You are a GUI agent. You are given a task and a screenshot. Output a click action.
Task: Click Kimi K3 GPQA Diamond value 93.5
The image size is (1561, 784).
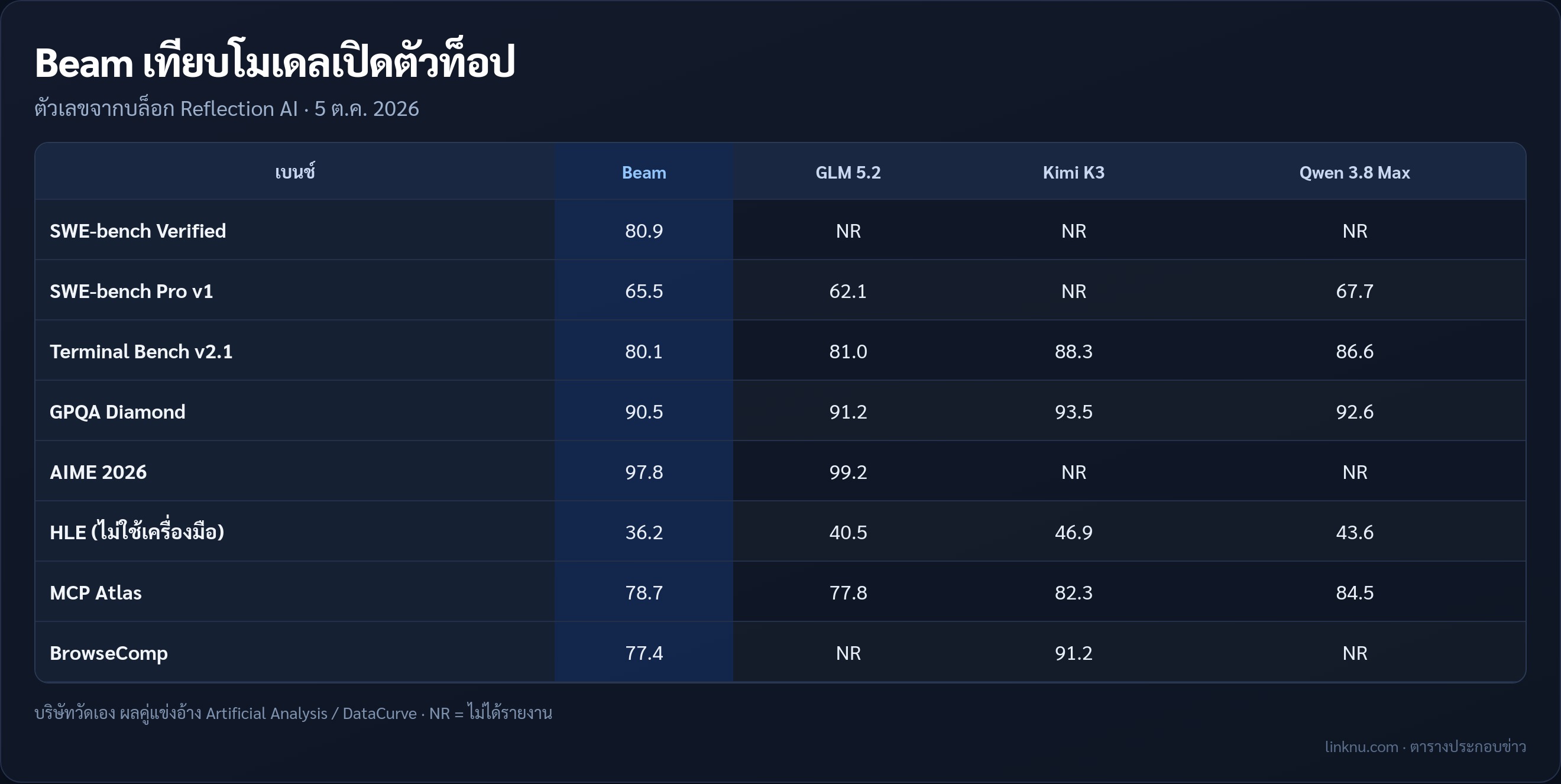[1073, 412]
